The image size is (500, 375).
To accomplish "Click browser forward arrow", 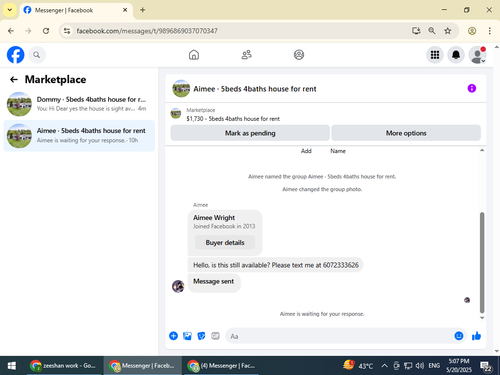I will click(28, 31).
